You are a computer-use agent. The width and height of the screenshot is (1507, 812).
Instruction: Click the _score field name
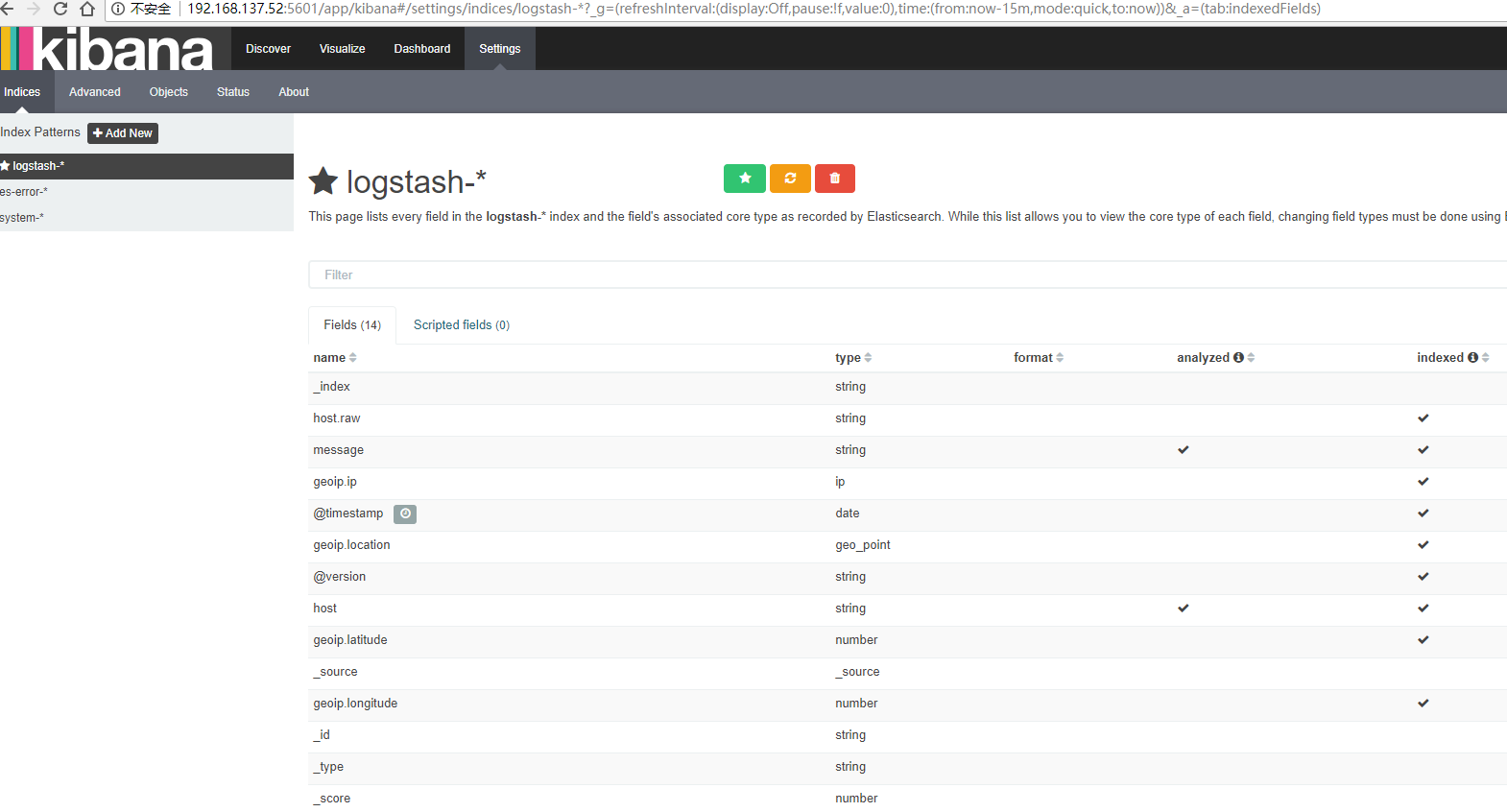[332, 799]
